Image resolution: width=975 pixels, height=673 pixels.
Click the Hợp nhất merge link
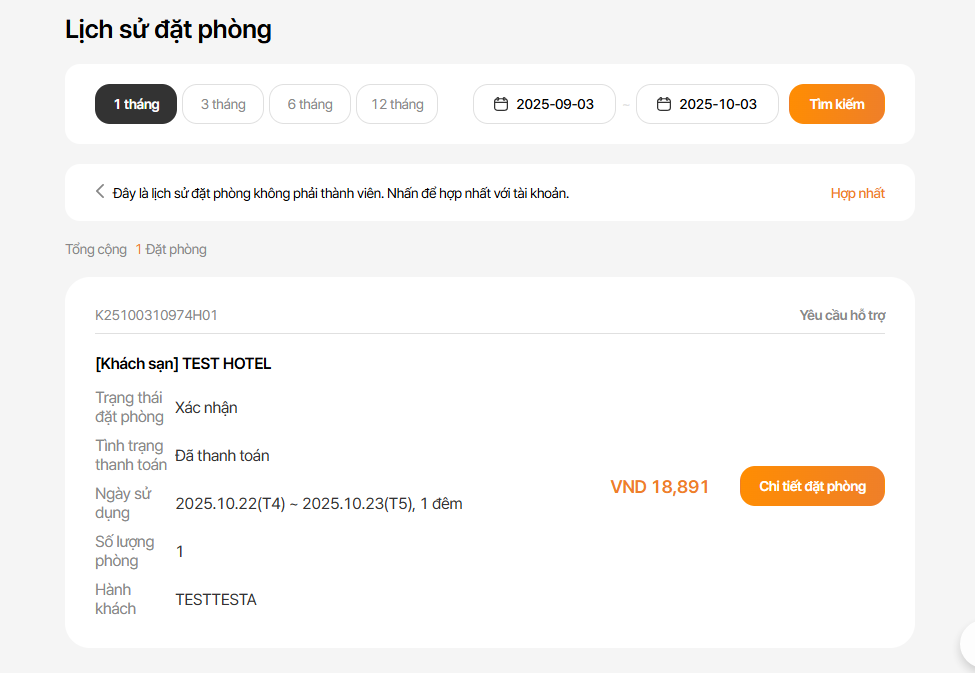pyautogui.click(x=857, y=193)
